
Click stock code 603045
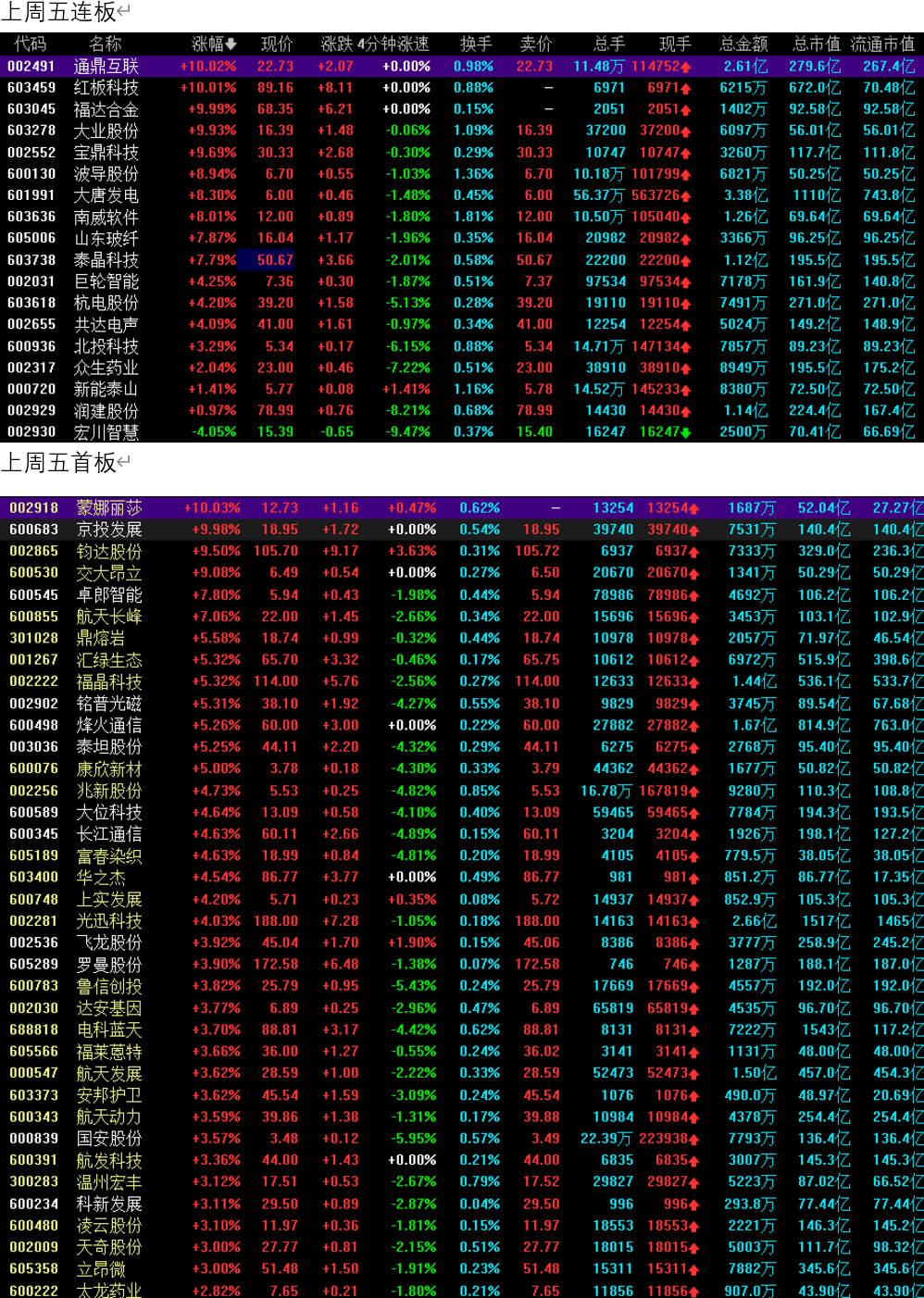click(x=31, y=109)
